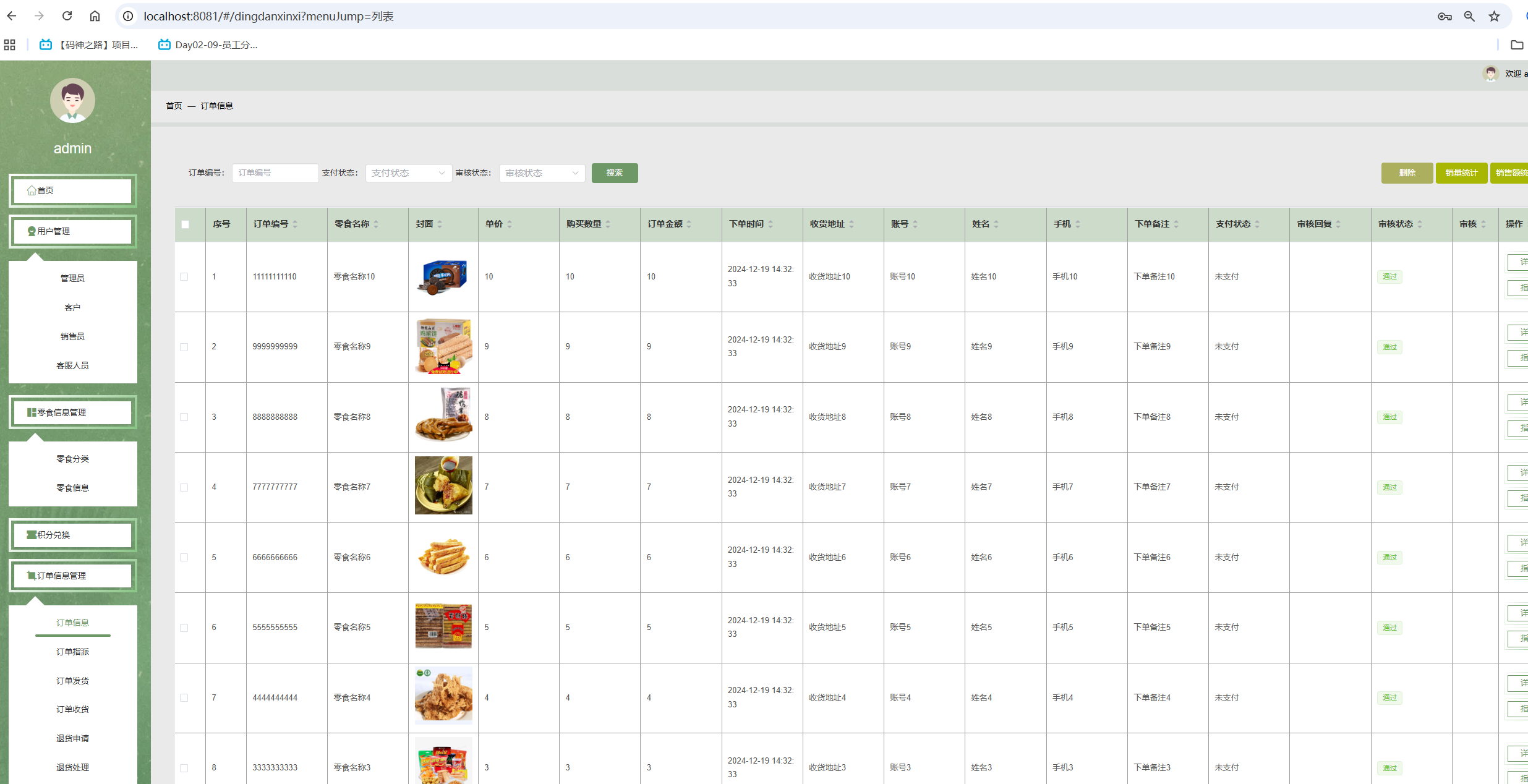Check the row for order 11111111110
1528x784 pixels.
click(184, 277)
